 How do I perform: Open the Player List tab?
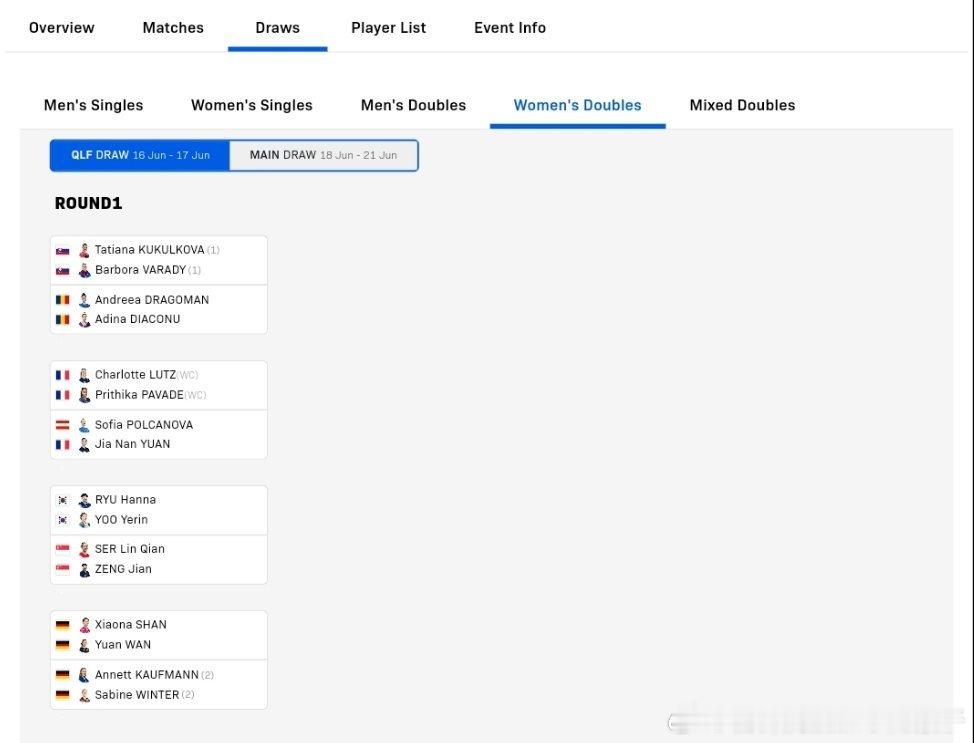(389, 28)
